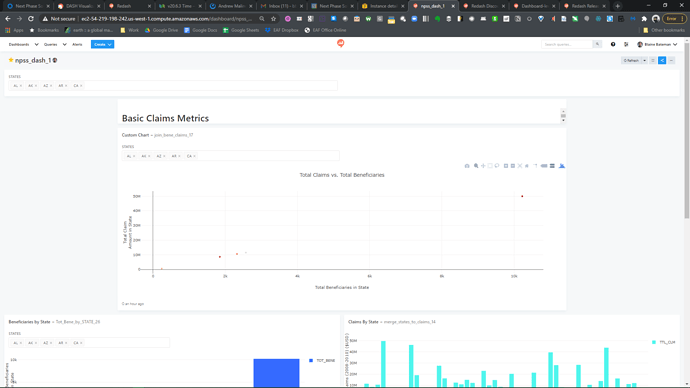Click the Refresh button

click(631, 60)
